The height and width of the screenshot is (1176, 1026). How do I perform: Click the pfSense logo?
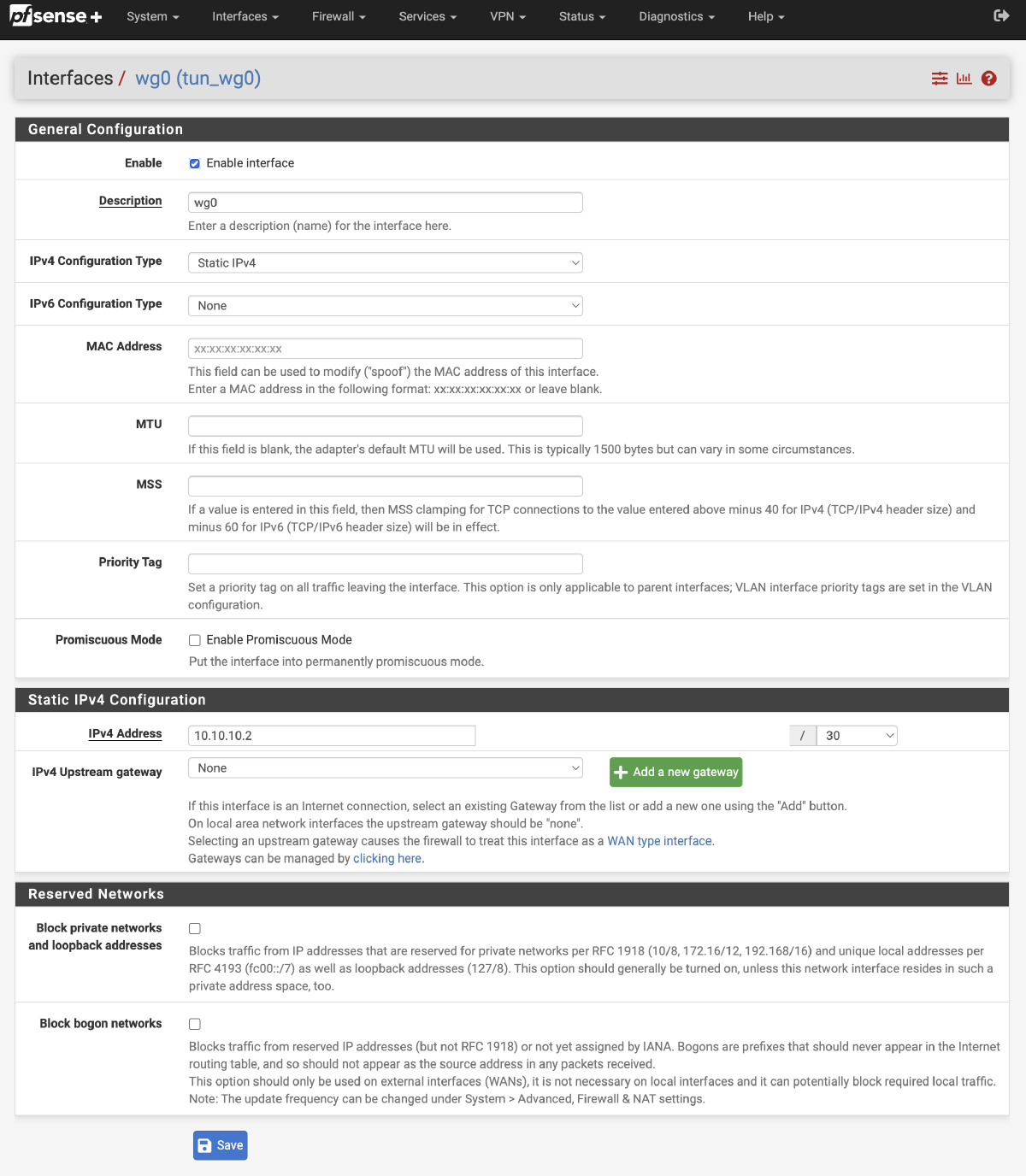click(54, 15)
